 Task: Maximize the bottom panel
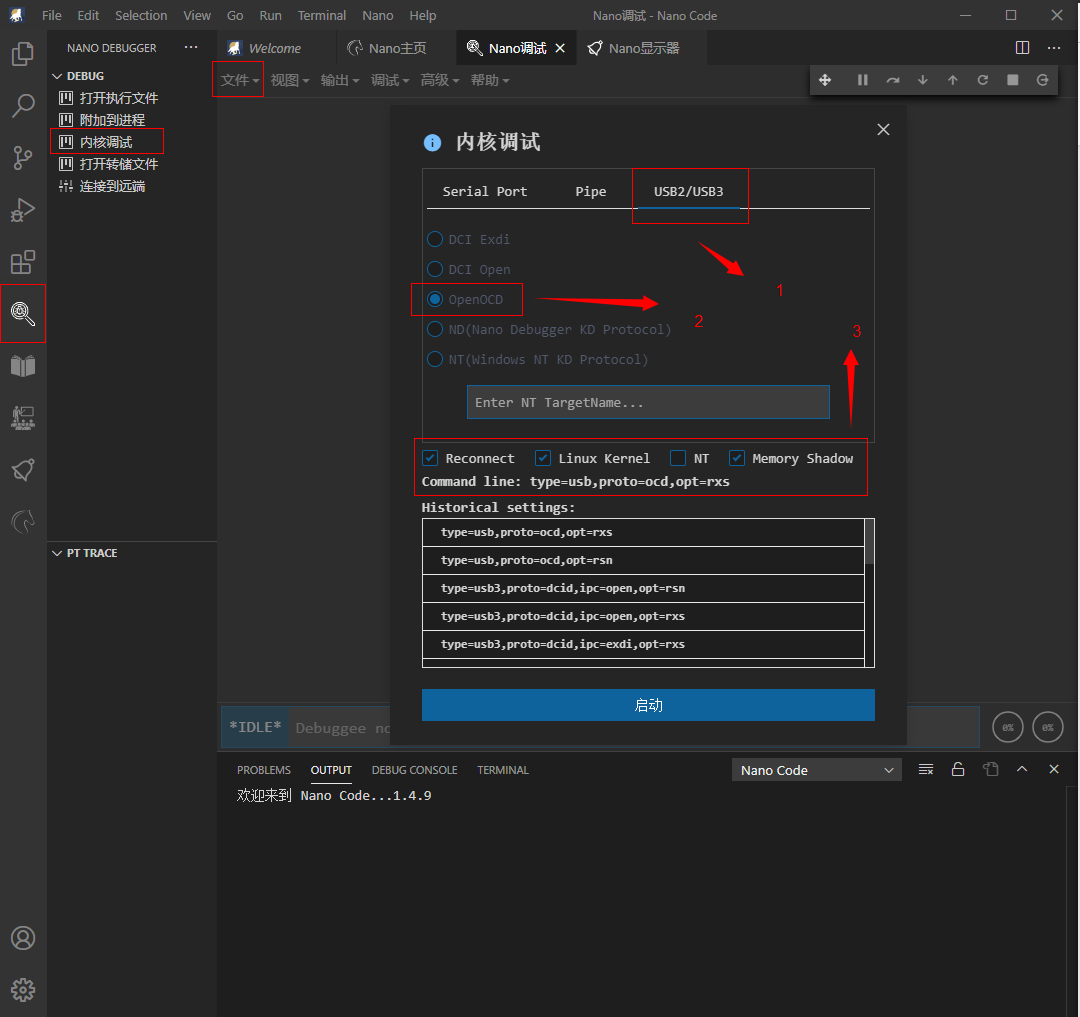pyautogui.click(x=1022, y=769)
